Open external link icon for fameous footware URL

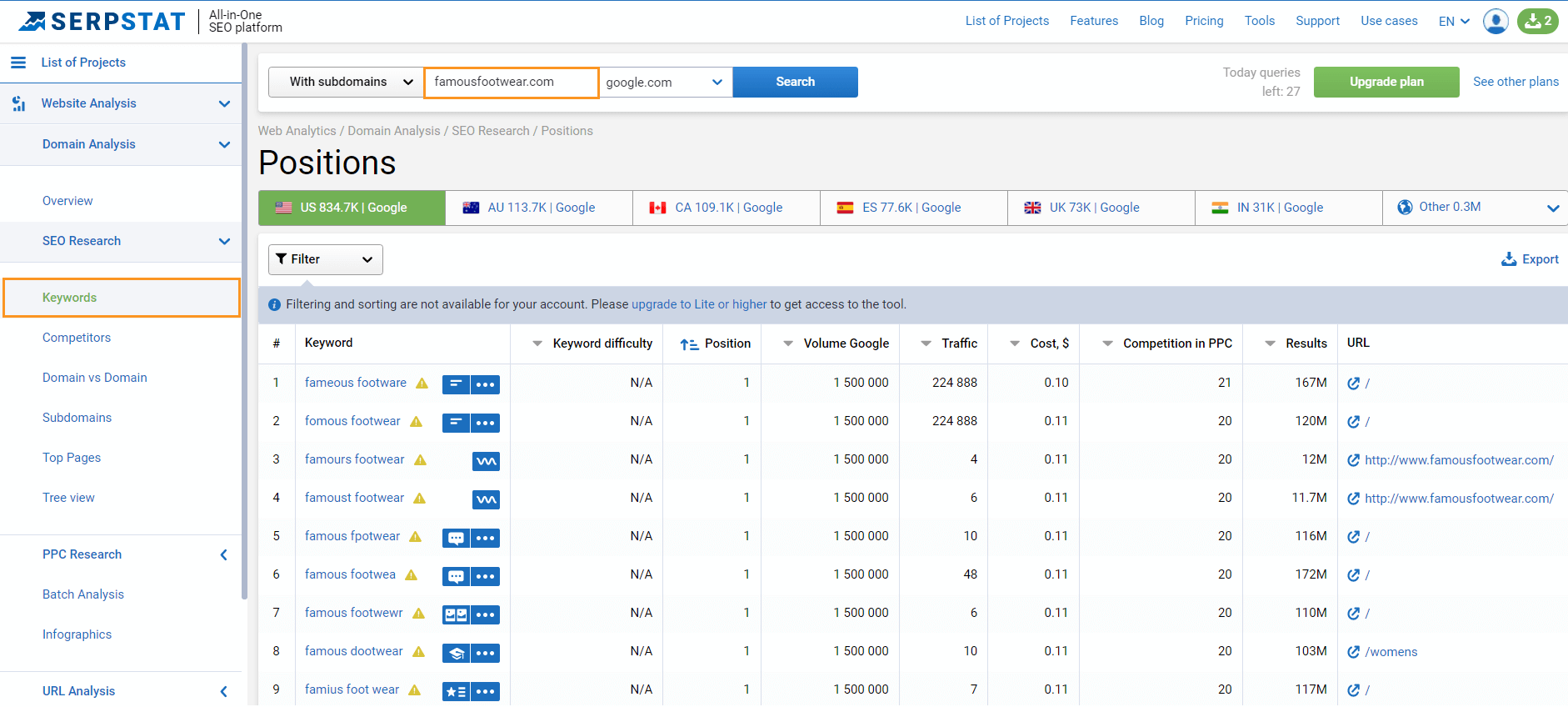pos(1353,384)
